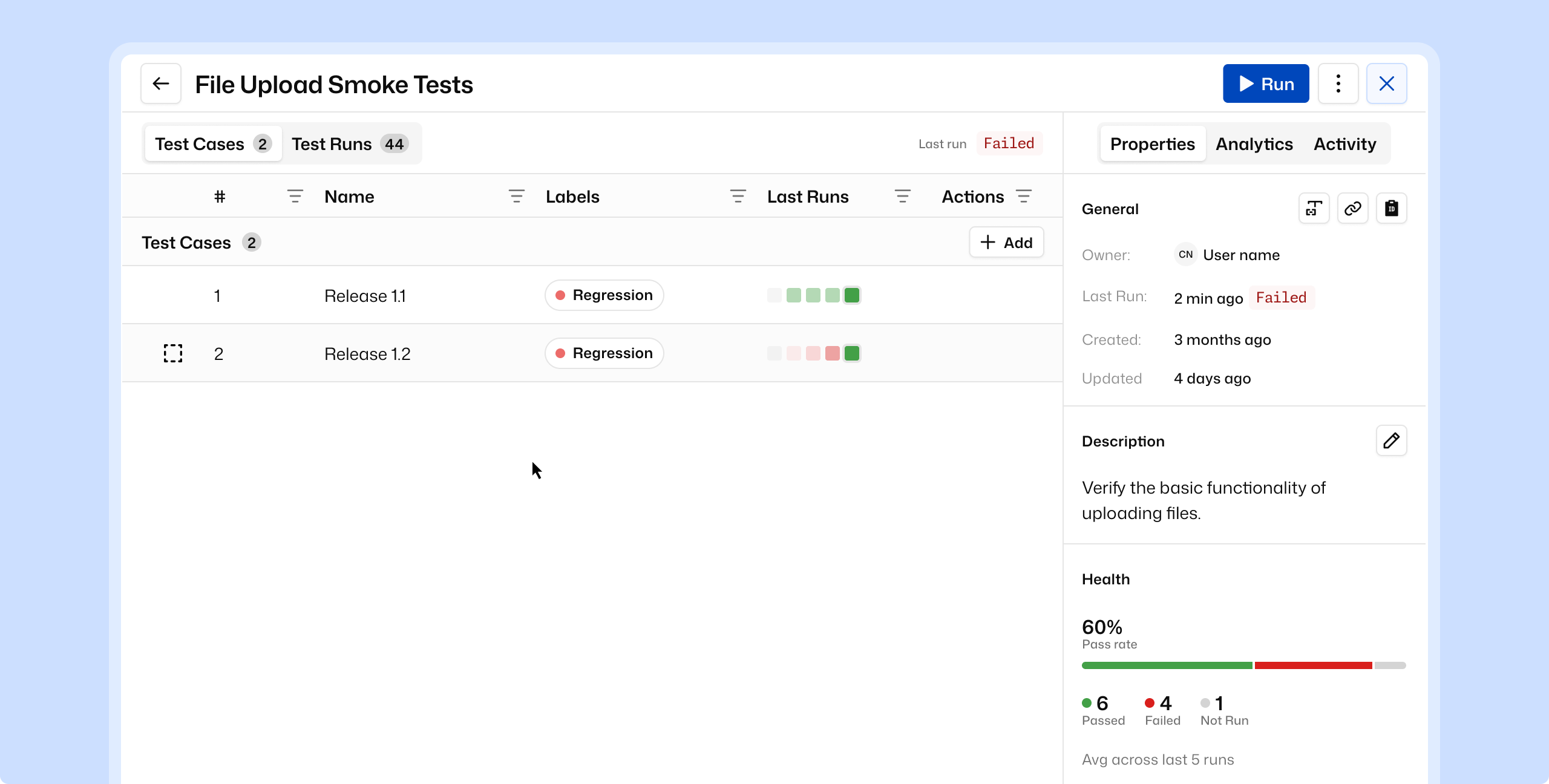Open filter for the Name column
This screenshot has height=784, width=1549.
point(516,197)
